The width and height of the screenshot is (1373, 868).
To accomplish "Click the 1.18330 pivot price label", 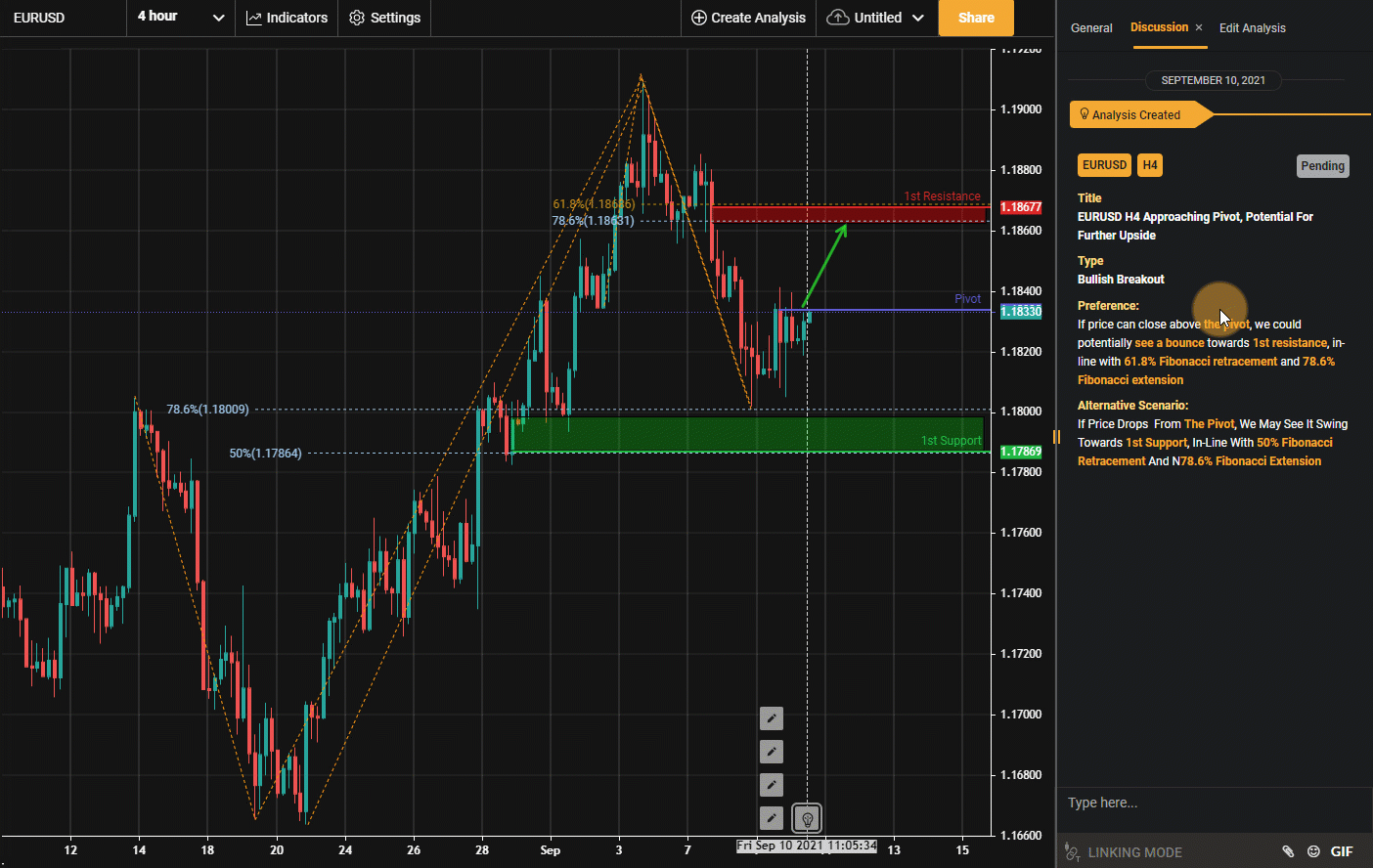I will (1020, 311).
